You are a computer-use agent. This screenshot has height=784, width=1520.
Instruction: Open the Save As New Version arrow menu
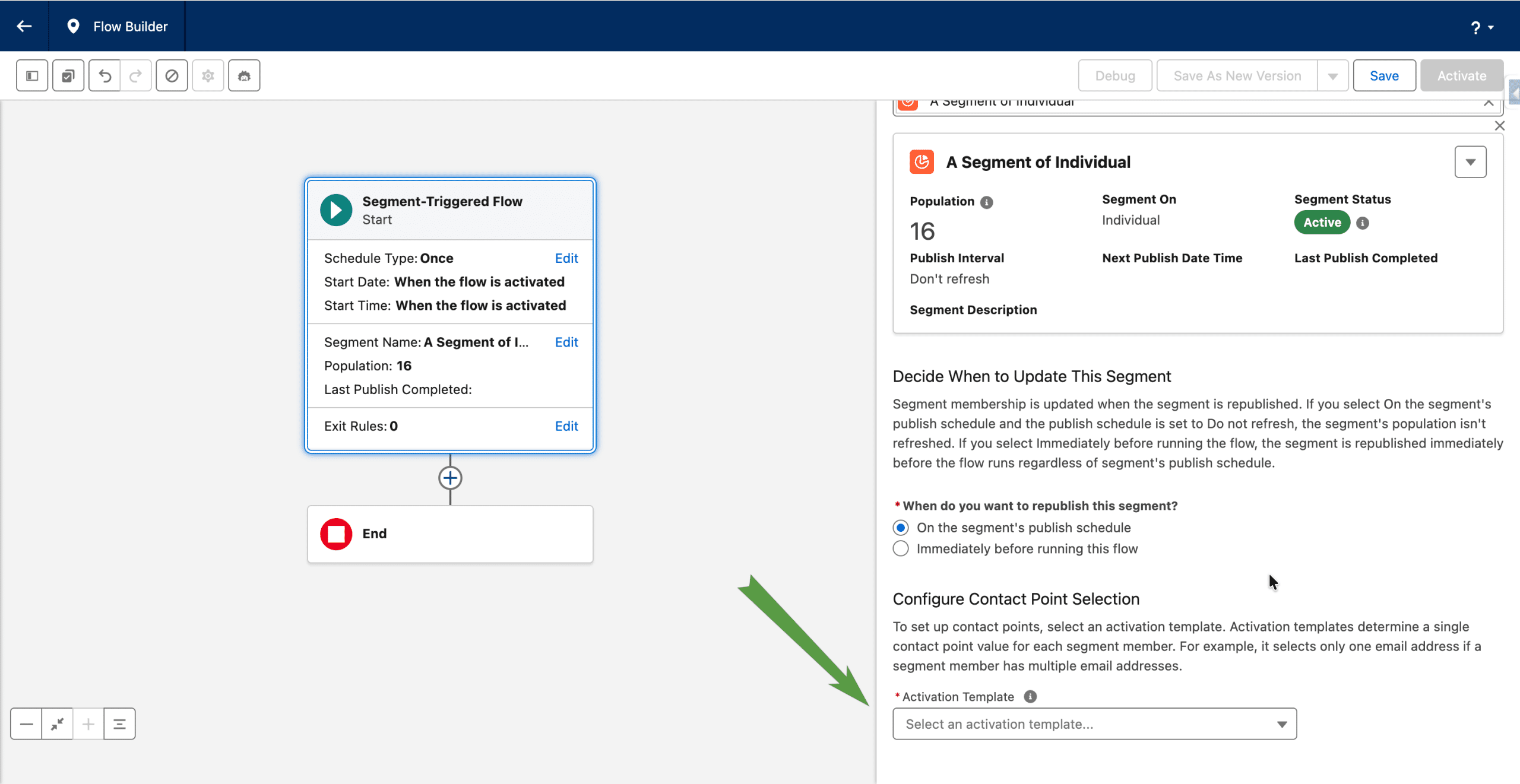click(x=1333, y=76)
